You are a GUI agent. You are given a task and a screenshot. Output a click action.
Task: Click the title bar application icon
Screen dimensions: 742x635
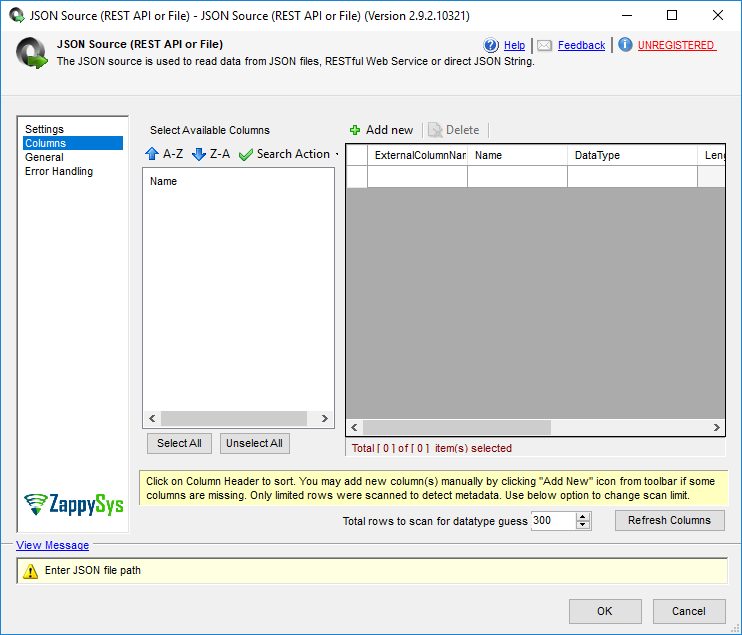tap(17, 16)
